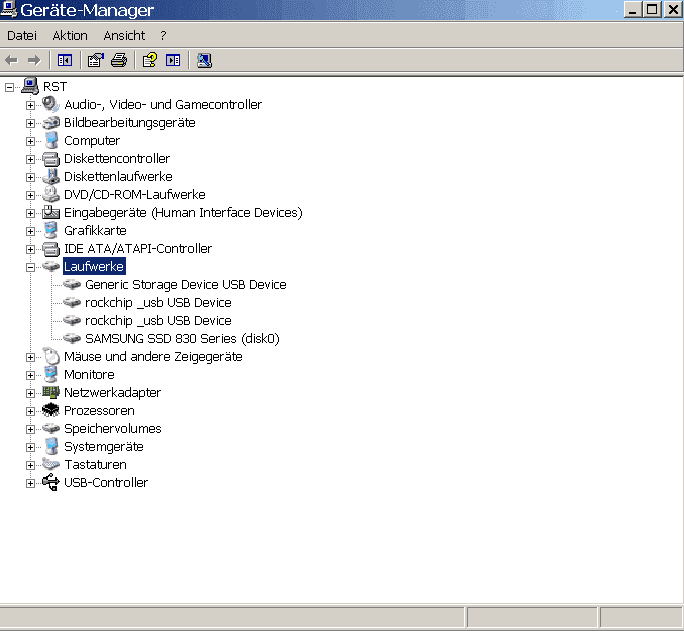
Task: Click the Diskettencontroller icon
Action: (51, 159)
